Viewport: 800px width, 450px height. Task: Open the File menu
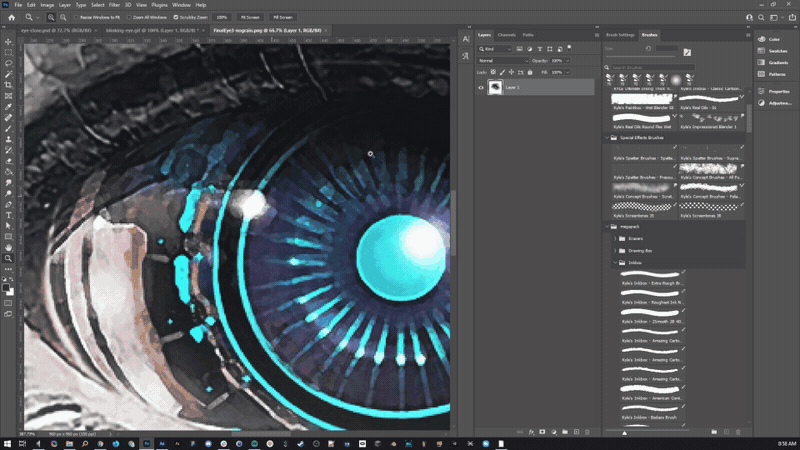point(18,5)
